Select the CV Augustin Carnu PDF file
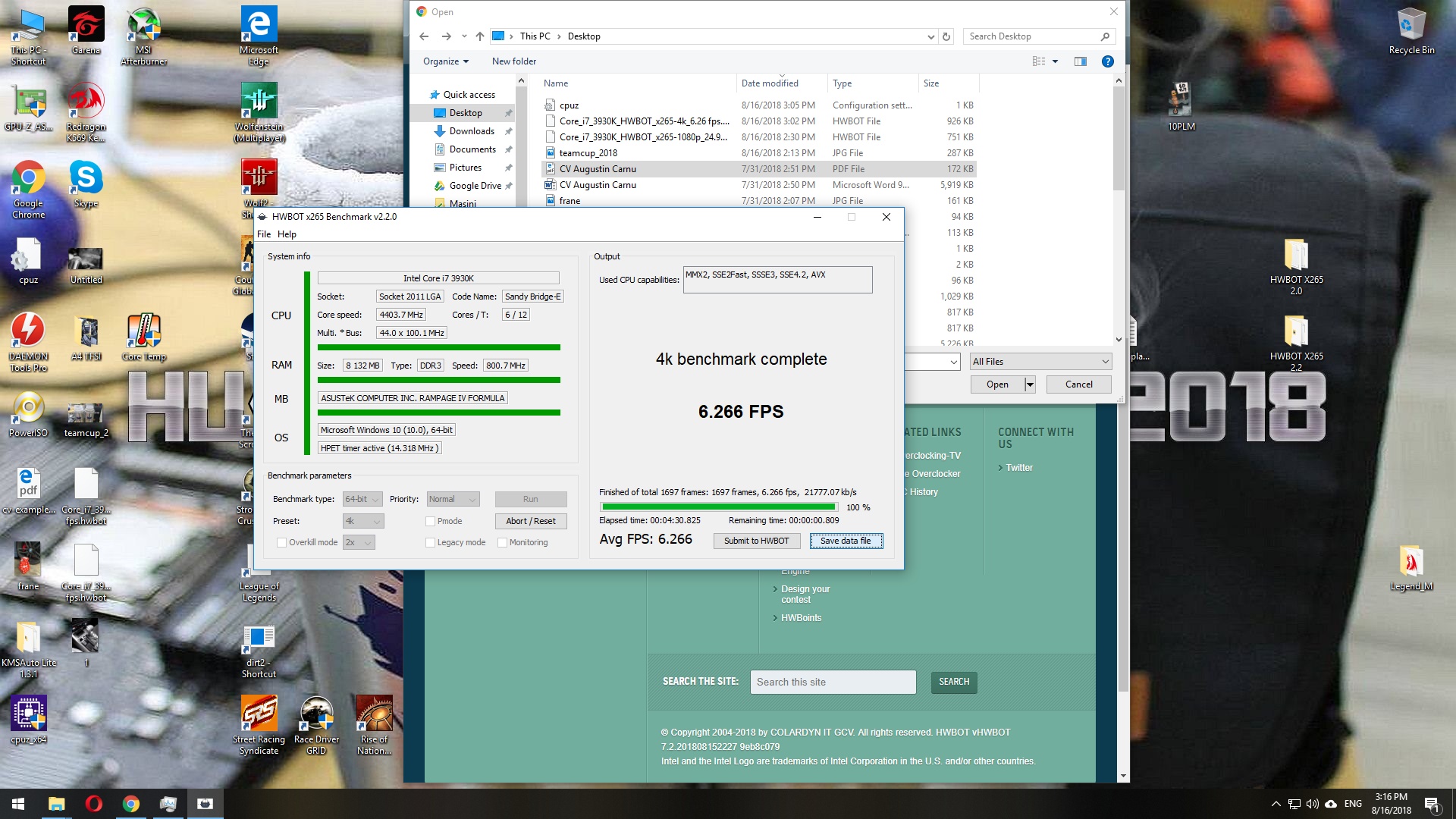 click(759, 169)
